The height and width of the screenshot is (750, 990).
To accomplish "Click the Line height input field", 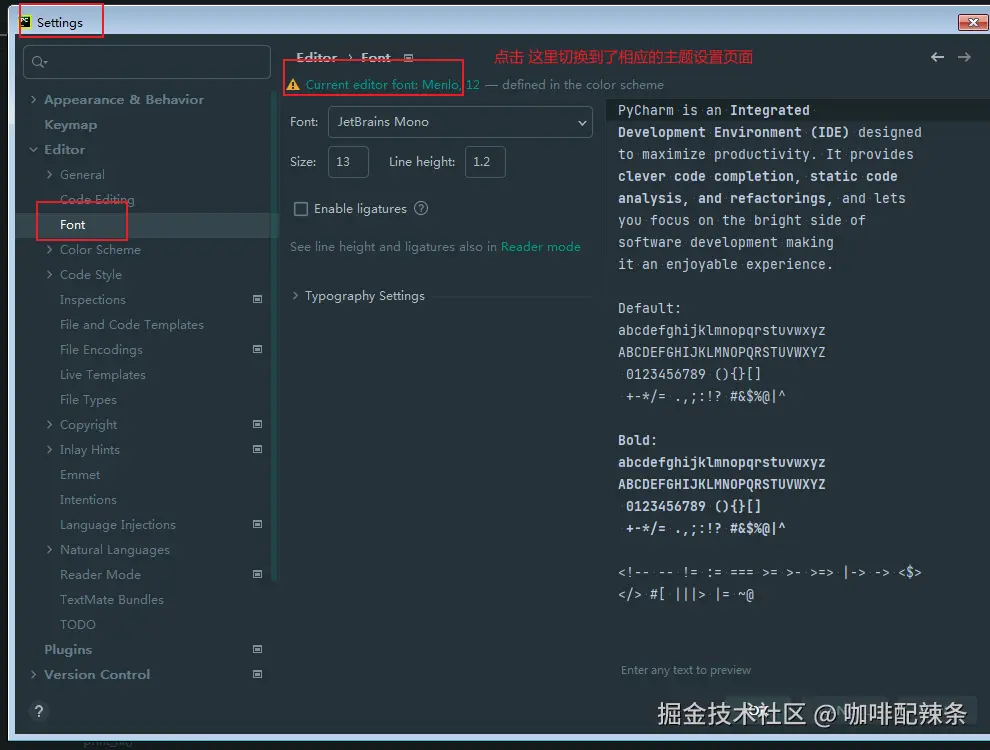I will 485,162.
